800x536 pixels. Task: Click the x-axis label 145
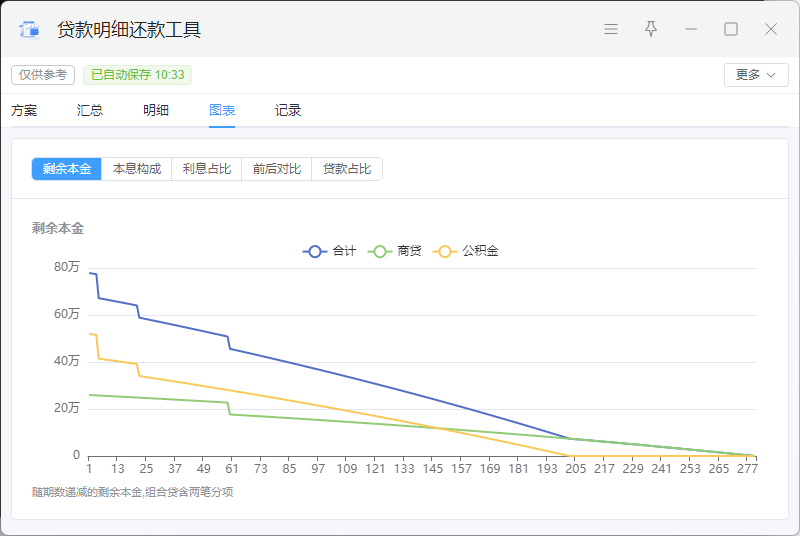[x=432, y=468]
